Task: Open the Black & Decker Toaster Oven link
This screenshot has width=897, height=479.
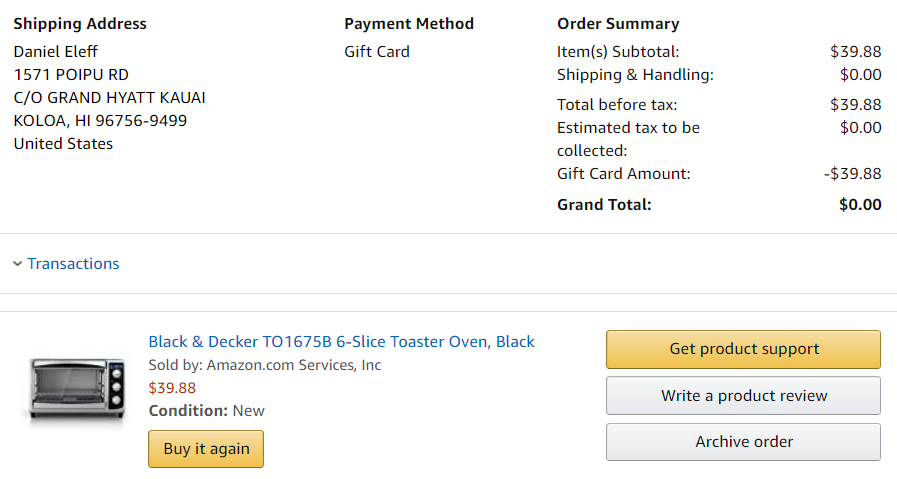Action: 342,342
